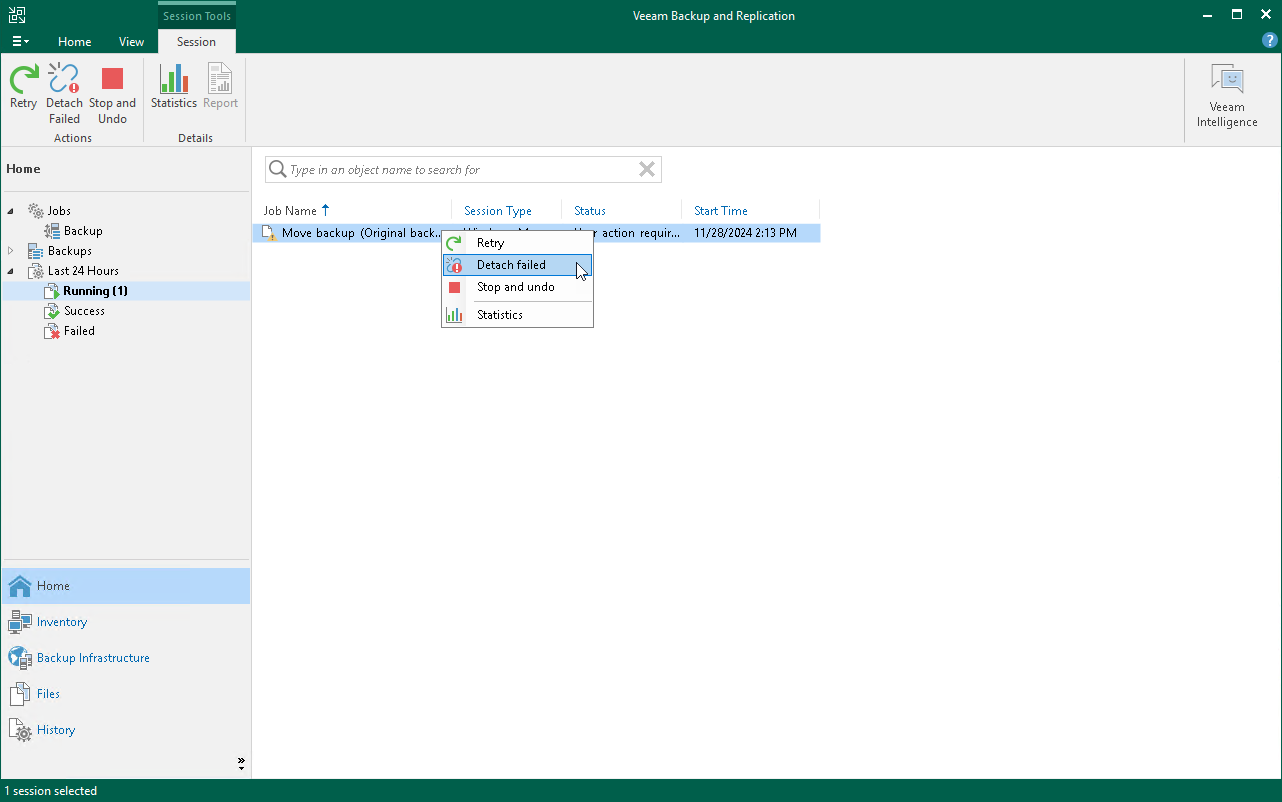Select Success under Last 24 Hours
Image resolution: width=1282 pixels, height=802 pixels.
(x=84, y=311)
